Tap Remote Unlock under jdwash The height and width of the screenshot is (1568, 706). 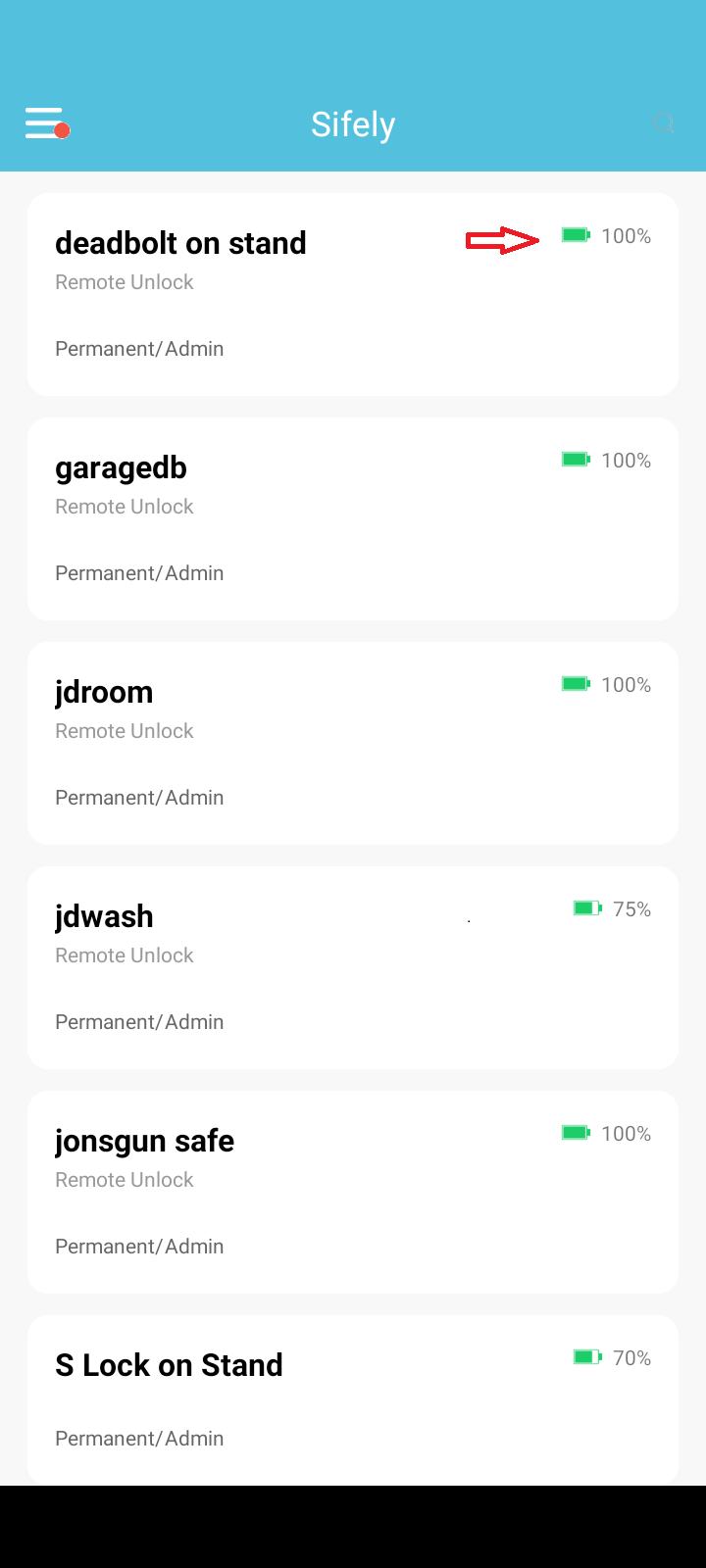pyautogui.click(x=125, y=955)
